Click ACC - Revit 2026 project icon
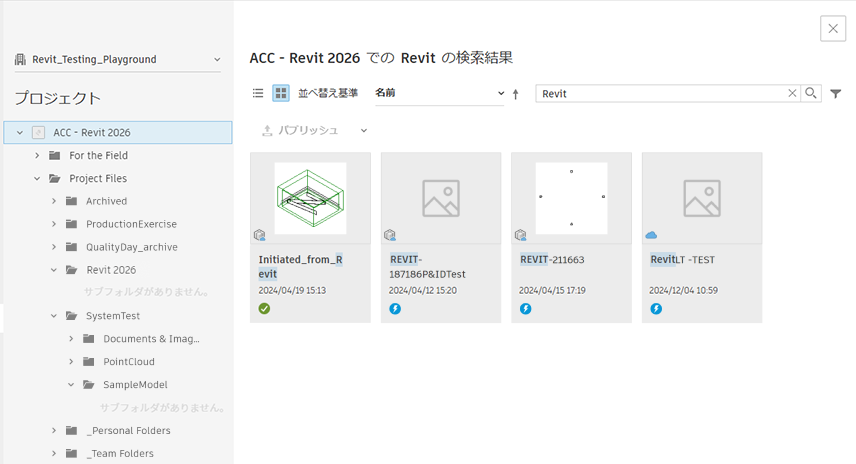The height and width of the screenshot is (464, 856). pyautogui.click(x=38, y=133)
